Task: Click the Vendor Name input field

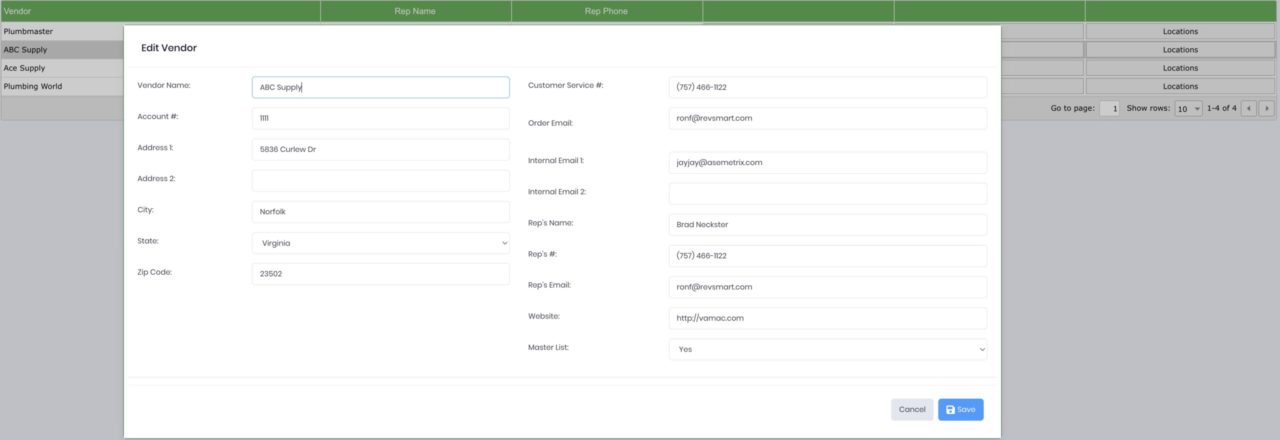Action: pyautogui.click(x=380, y=87)
